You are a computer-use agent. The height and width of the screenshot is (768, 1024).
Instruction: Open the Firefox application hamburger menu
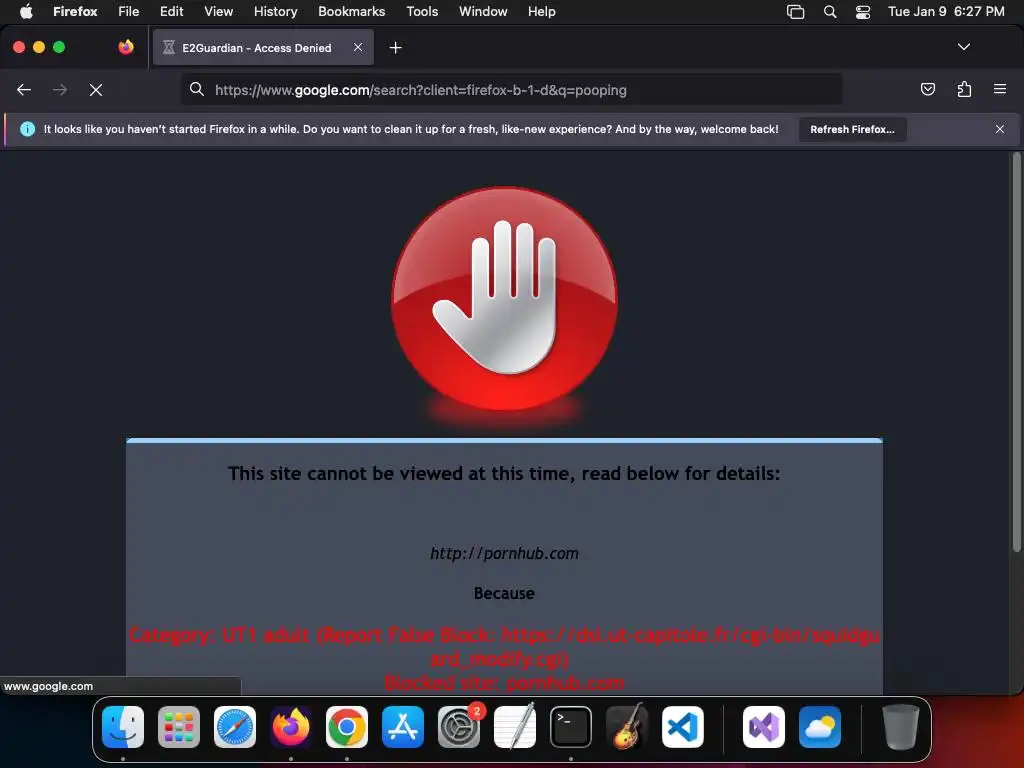click(x=999, y=89)
